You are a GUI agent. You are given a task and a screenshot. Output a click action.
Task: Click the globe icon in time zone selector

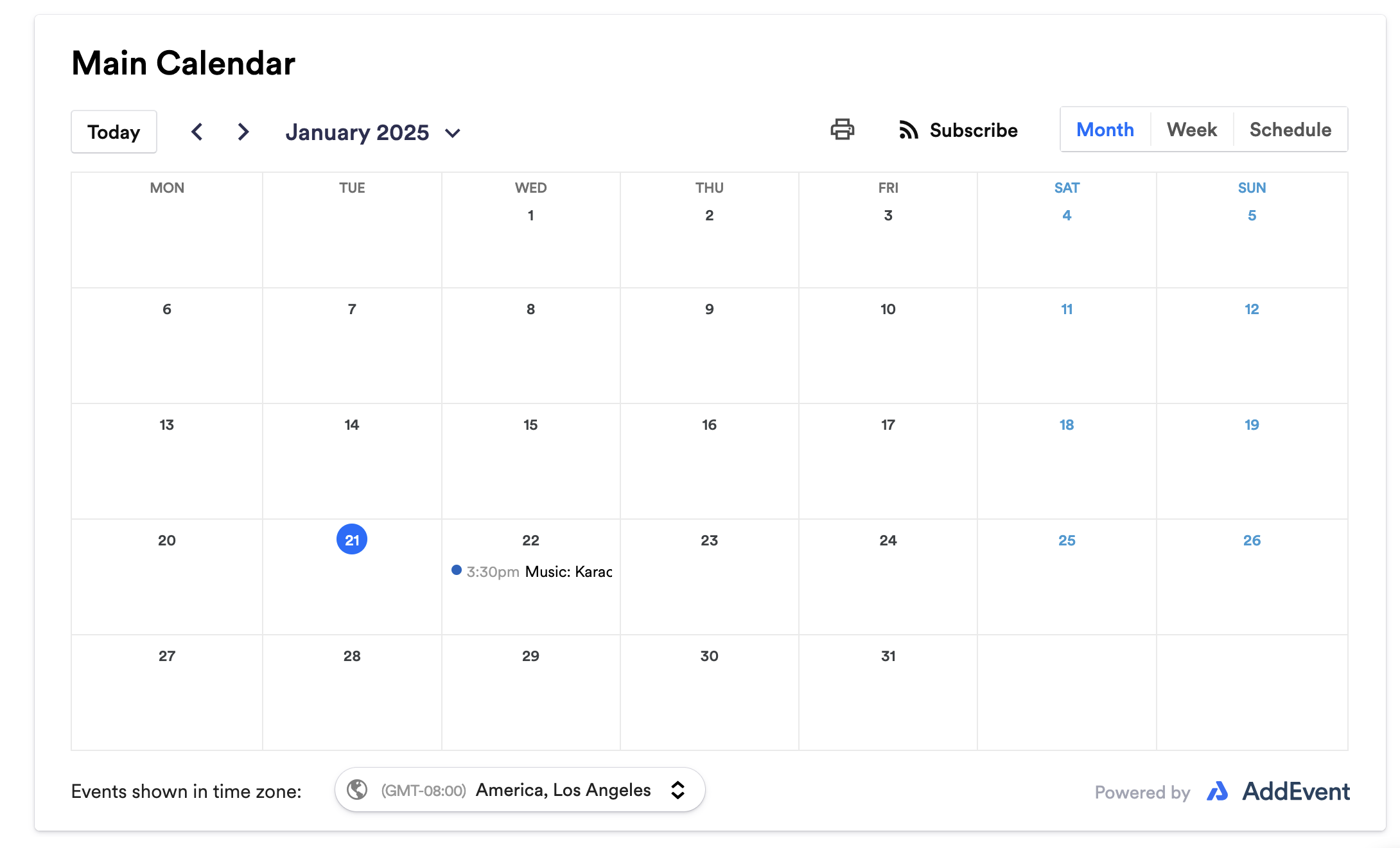click(x=357, y=790)
